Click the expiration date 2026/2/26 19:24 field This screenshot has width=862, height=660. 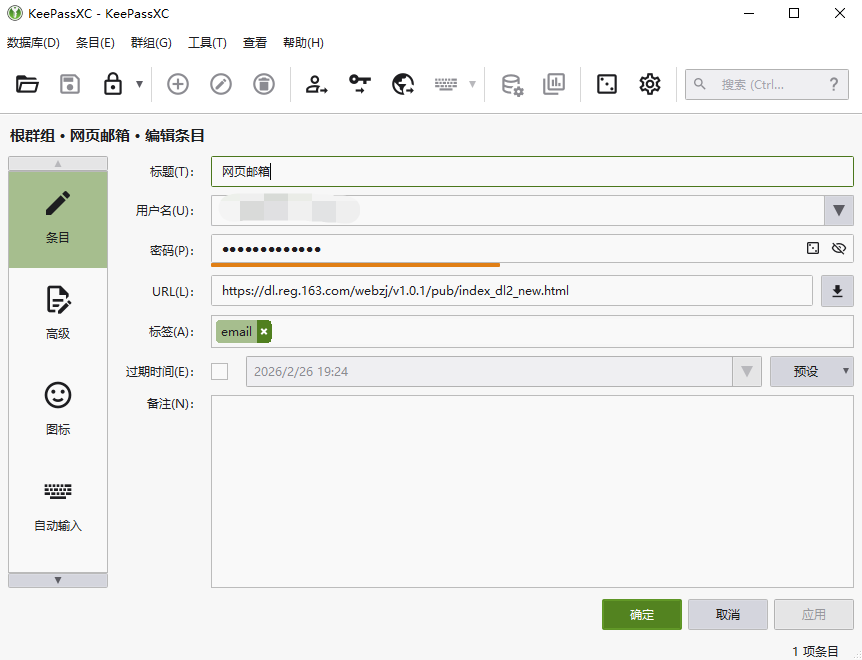click(489, 371)
